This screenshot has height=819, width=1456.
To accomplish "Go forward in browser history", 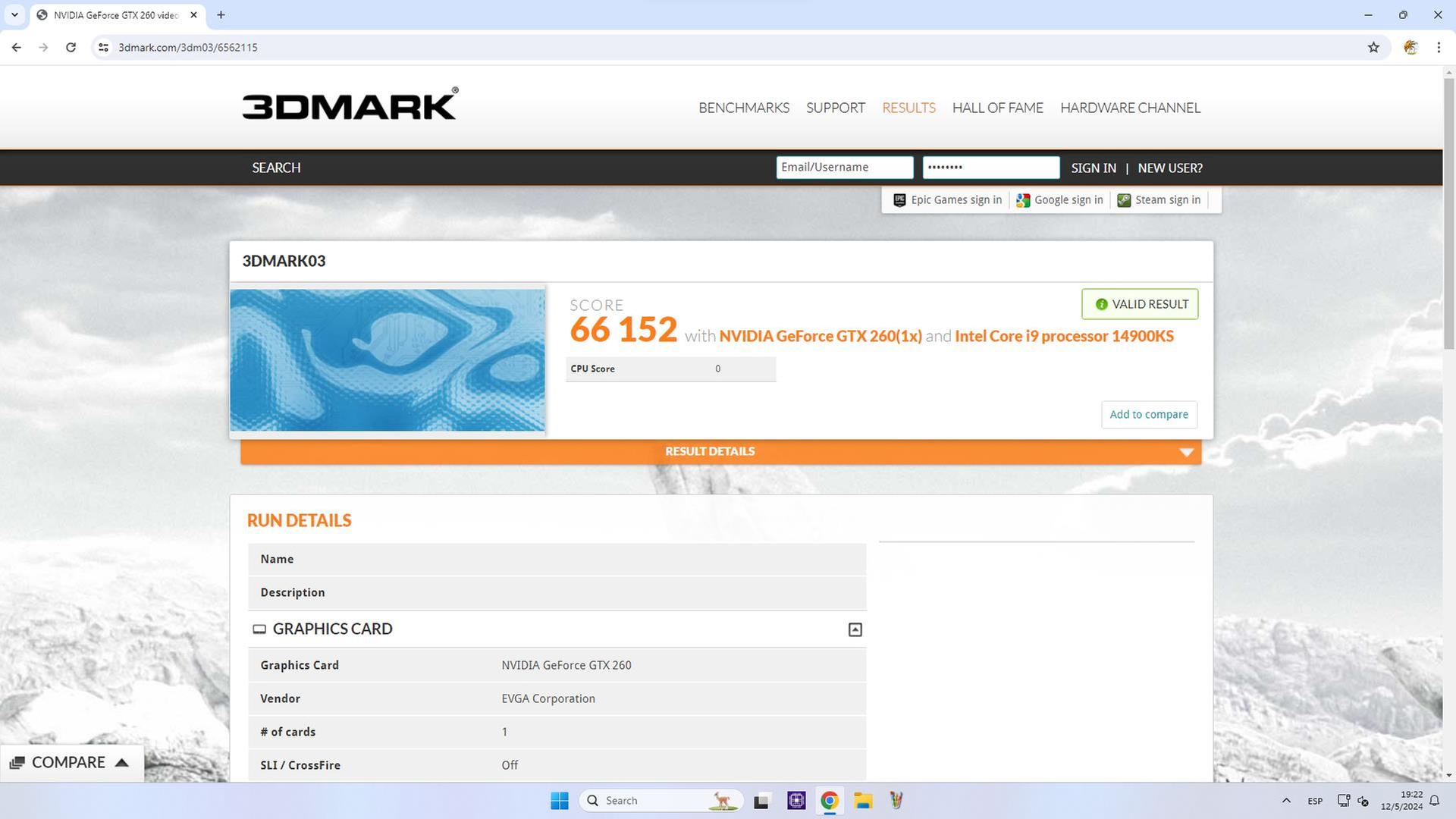I will 43,47.
